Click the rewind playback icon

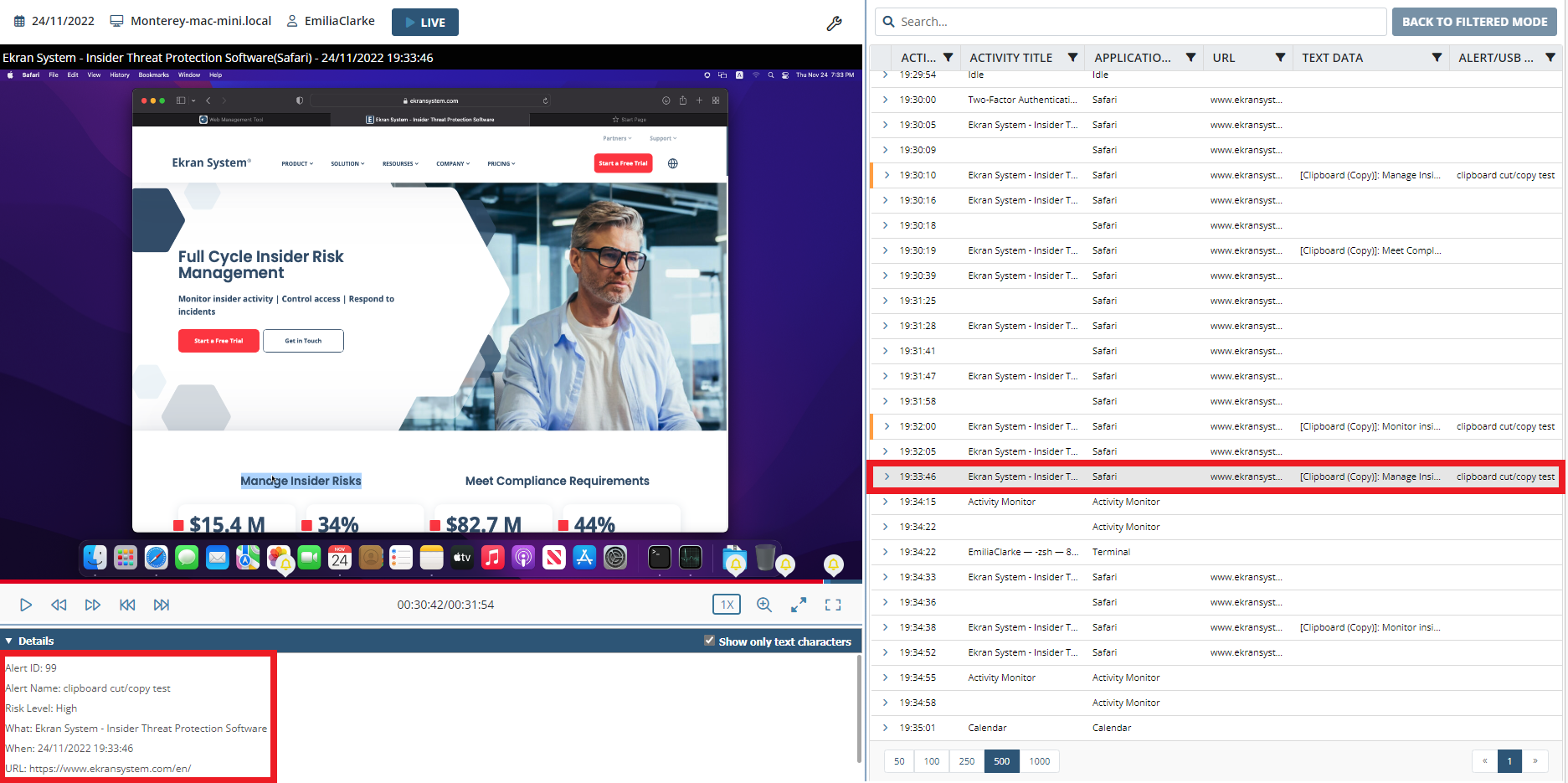[59, 605]
